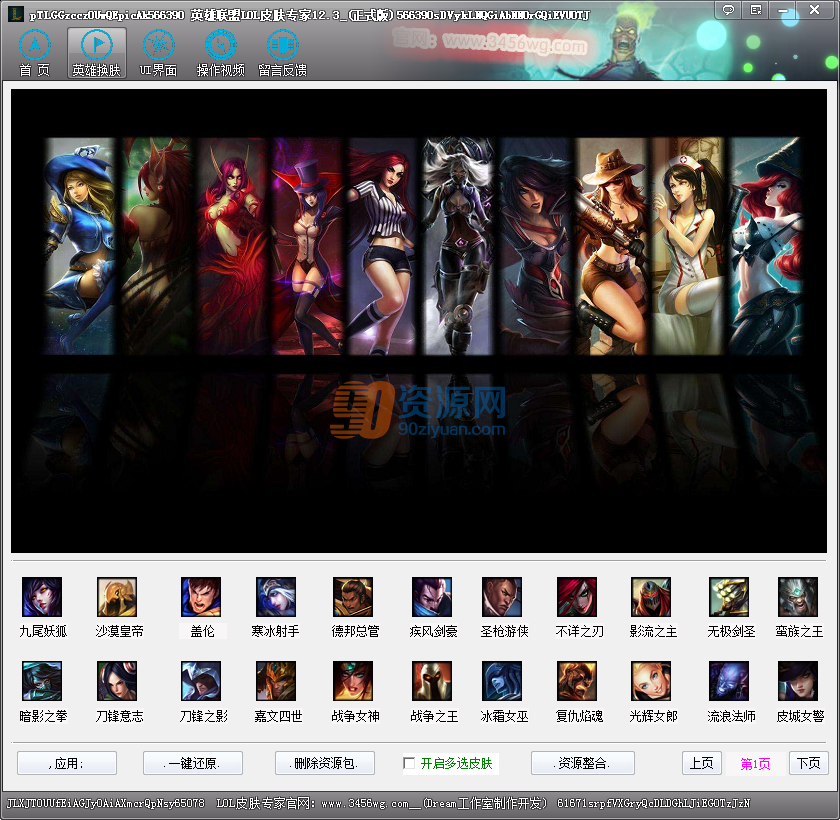Select the 疾风剑豪 champion icon
This screenshot has width=840, height=820.
click(432, 597)
